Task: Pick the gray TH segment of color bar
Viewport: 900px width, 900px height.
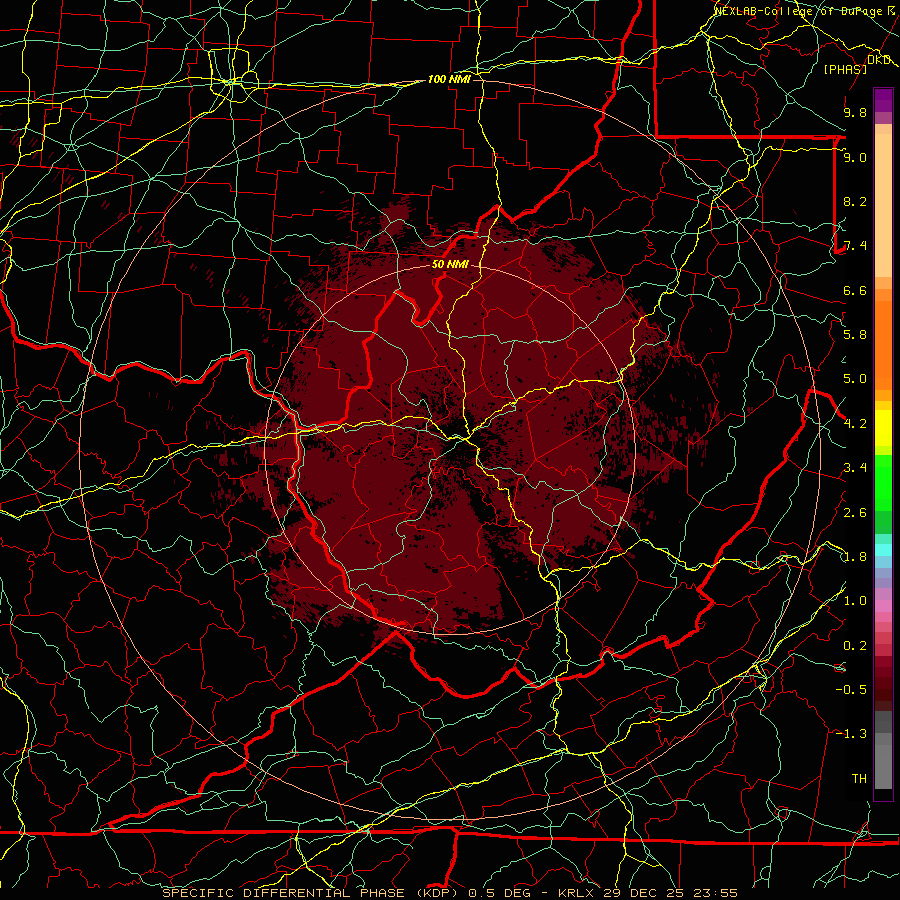Action: tap(883, 766)
